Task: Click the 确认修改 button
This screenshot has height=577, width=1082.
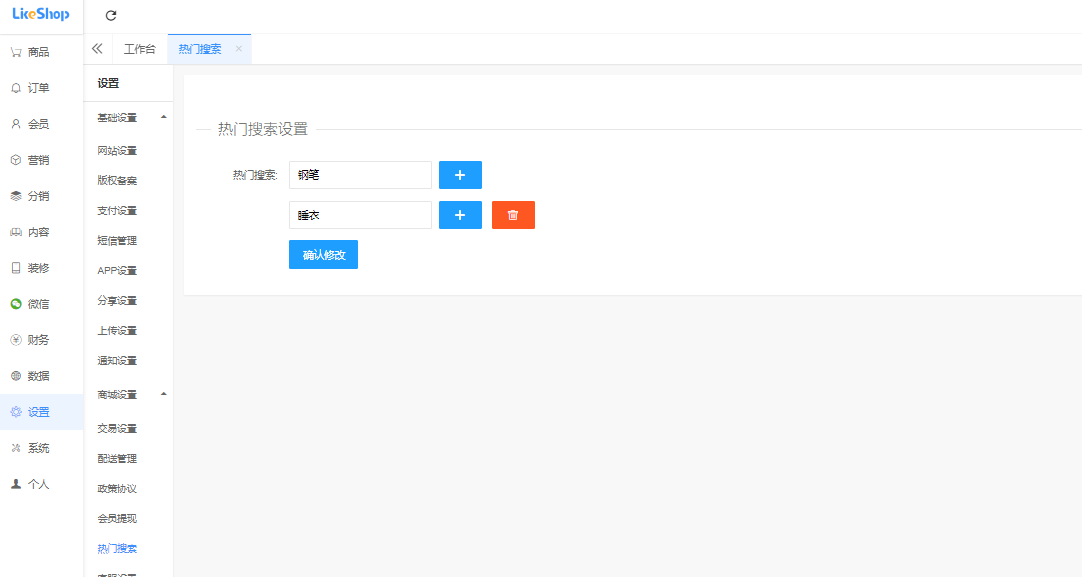Action: click(324, 255)
